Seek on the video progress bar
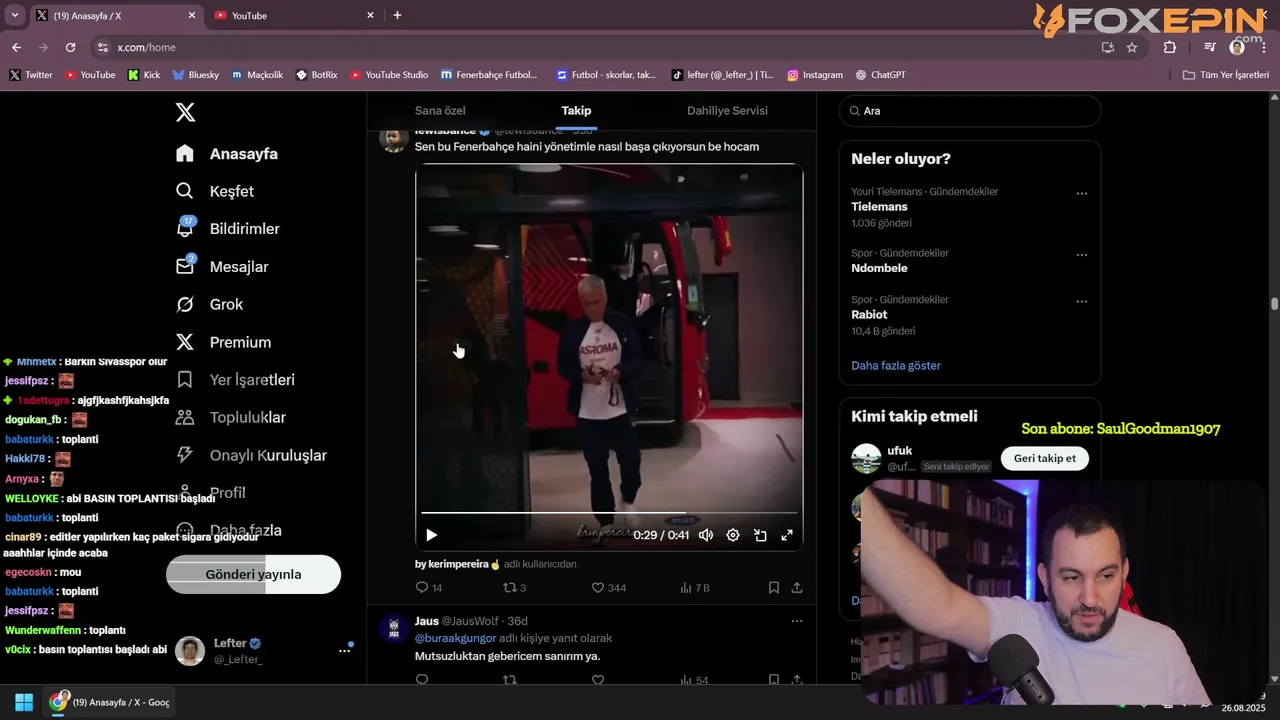 coord(609,513)
